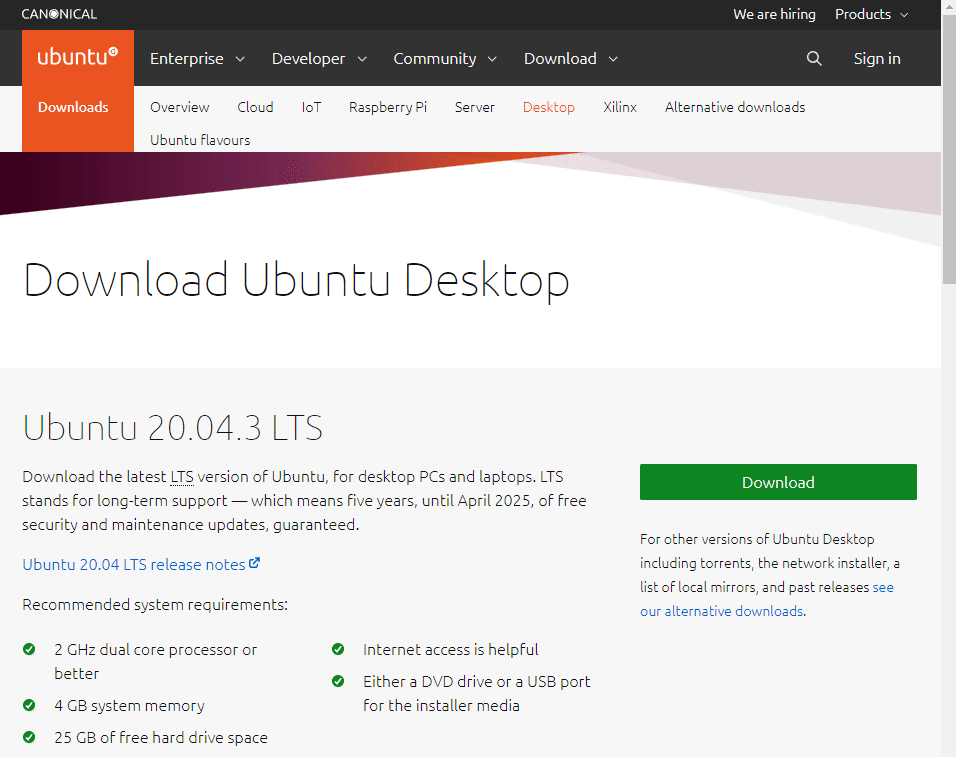Click the Ubuntu logo

point(77,57)
